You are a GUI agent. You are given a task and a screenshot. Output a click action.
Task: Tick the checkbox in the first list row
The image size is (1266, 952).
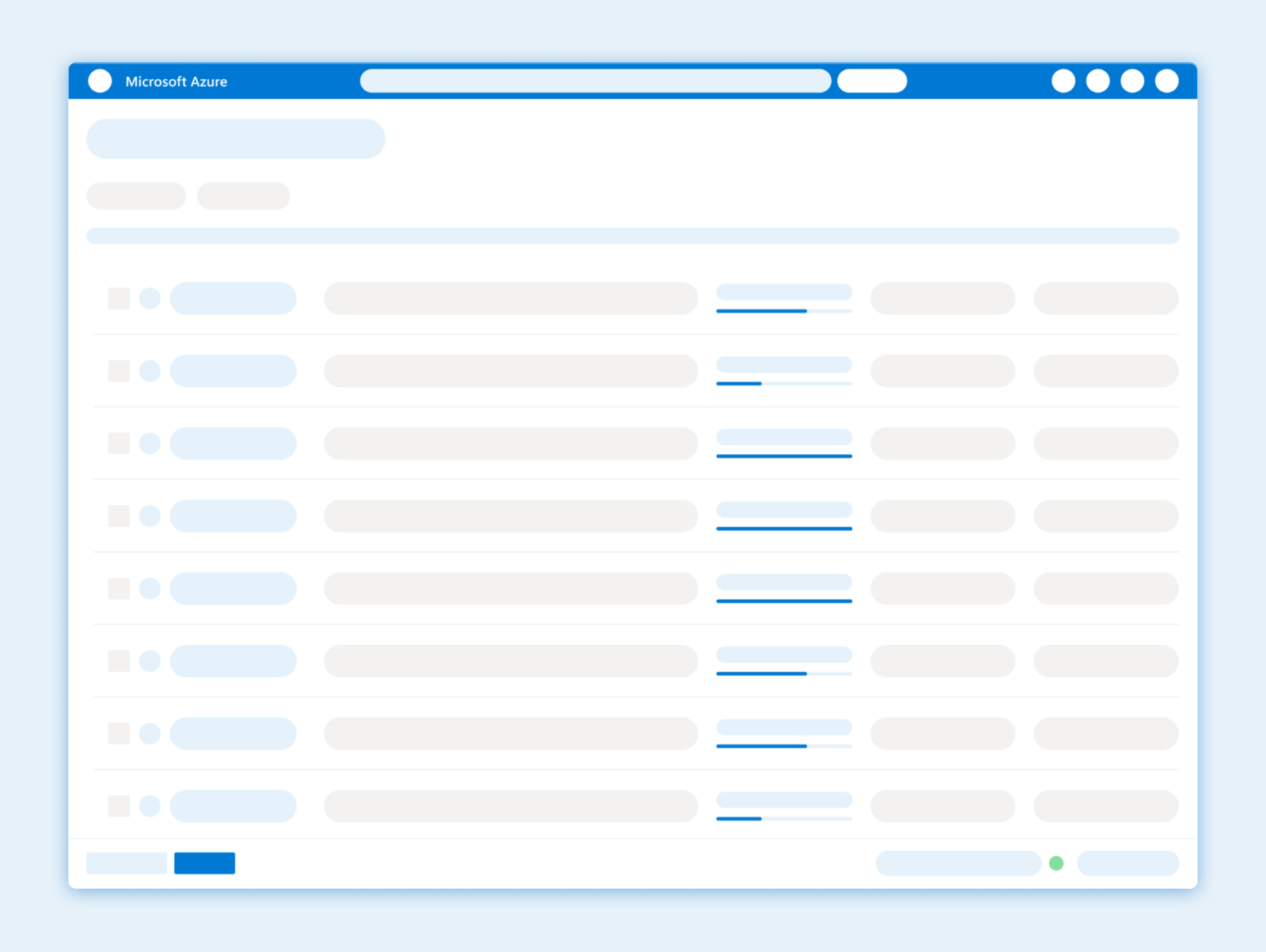(x=119, y=298)
